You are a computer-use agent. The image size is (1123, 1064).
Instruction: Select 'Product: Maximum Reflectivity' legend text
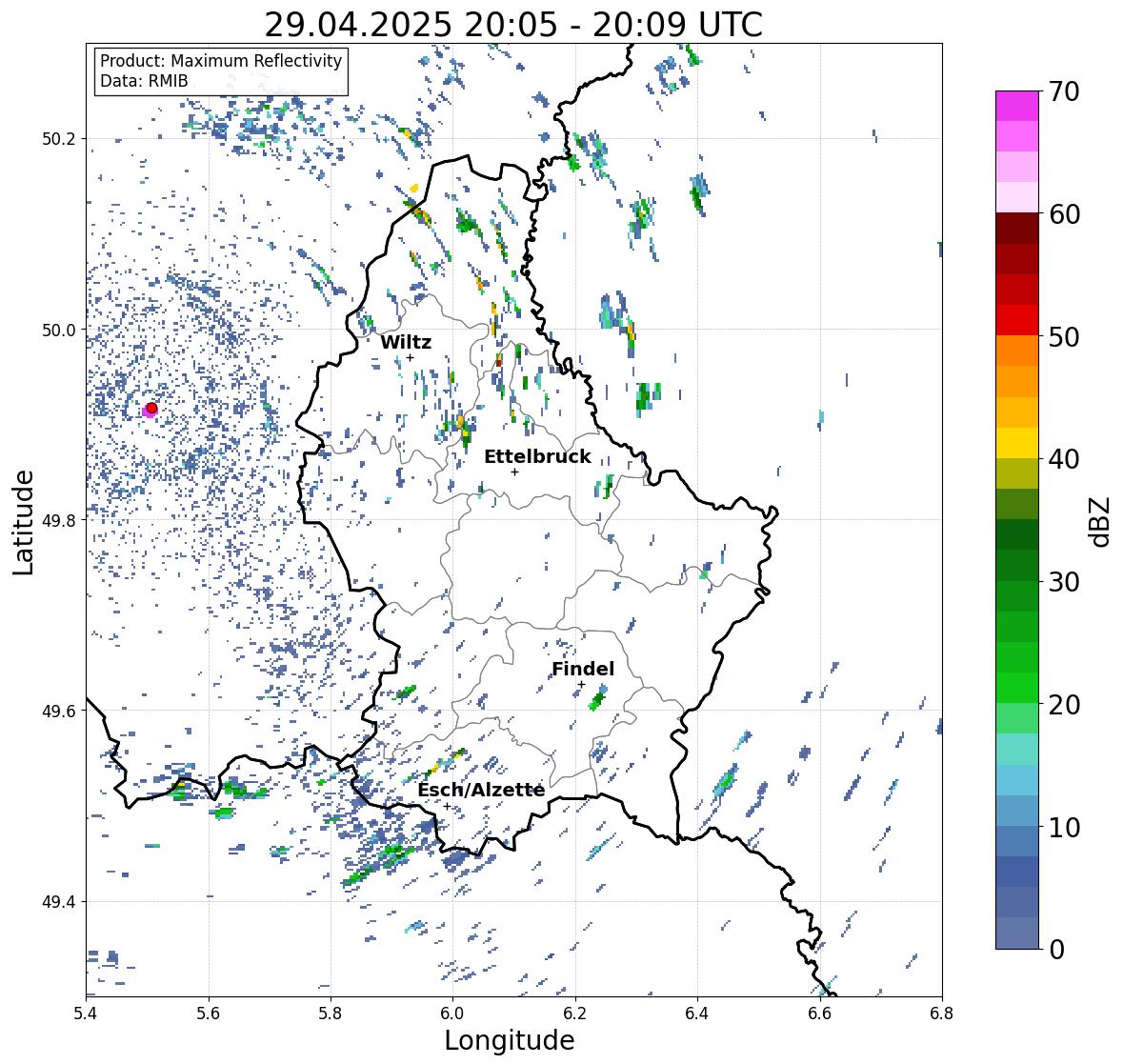click(x=221, y=61)
